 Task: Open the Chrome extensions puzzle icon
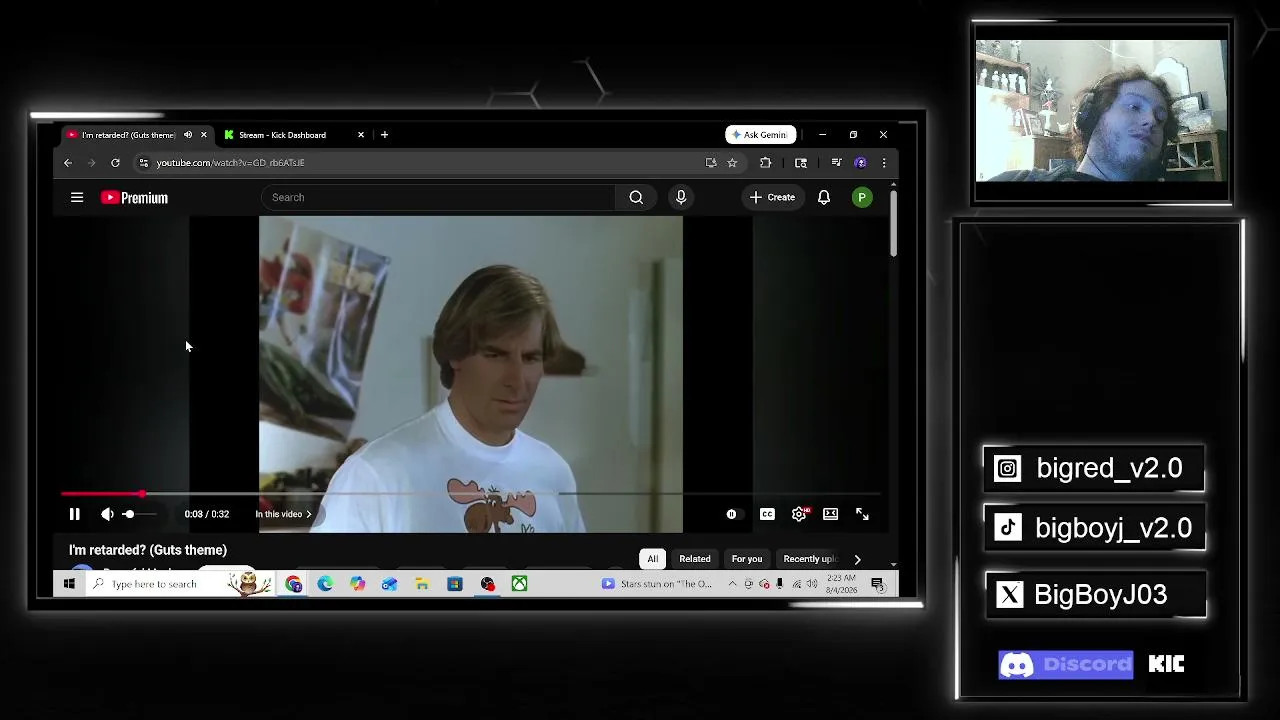point(766,163)
